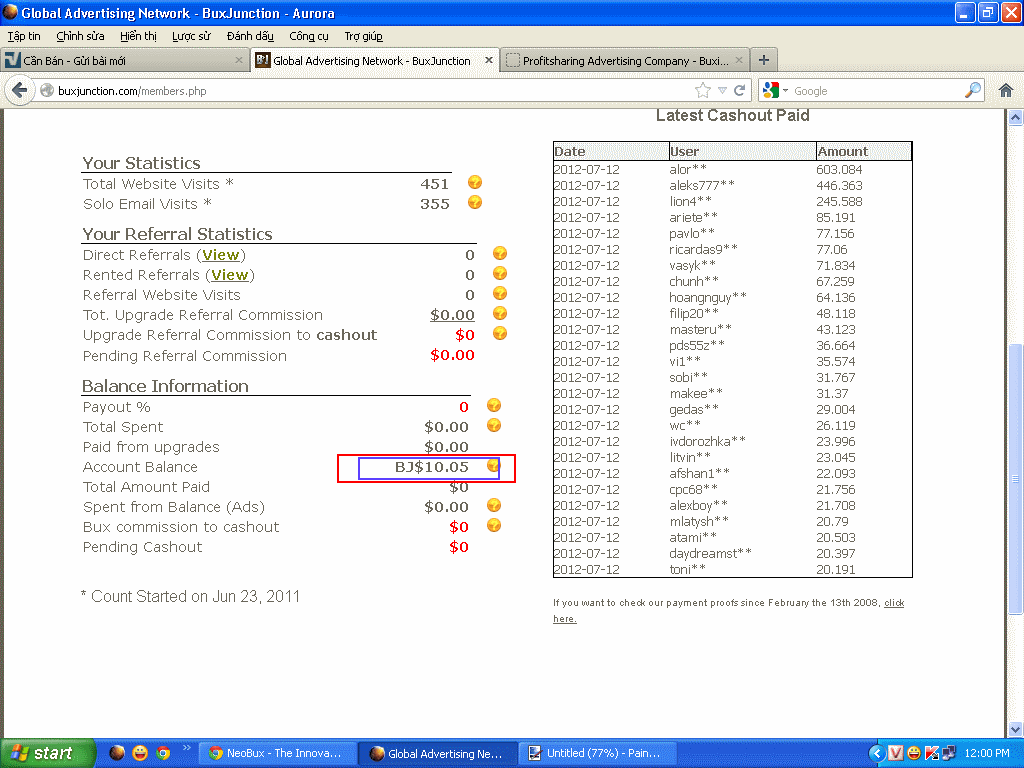Viewport: 1024px width, 768px height.
Task: Open the Chỉnh sửa menu
Action: pyautogui.click(x=80, y=36)
